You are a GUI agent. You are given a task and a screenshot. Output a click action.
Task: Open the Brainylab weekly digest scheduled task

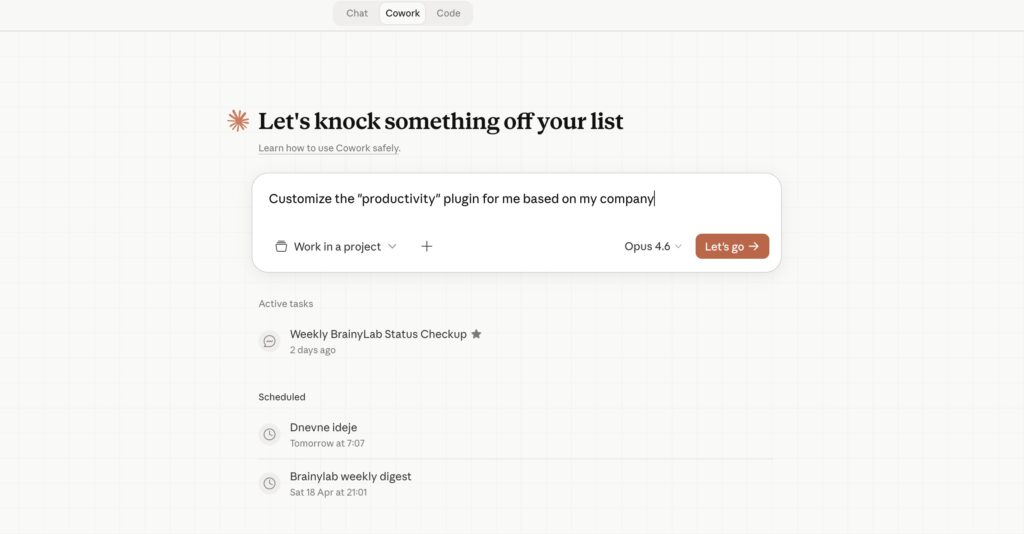(350, 477)
